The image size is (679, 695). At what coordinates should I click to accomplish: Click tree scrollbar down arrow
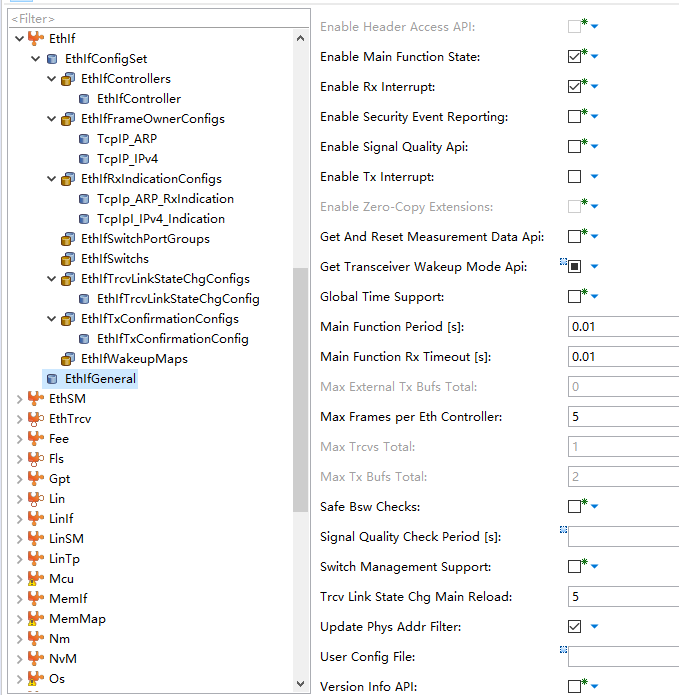tap(300, 683)
